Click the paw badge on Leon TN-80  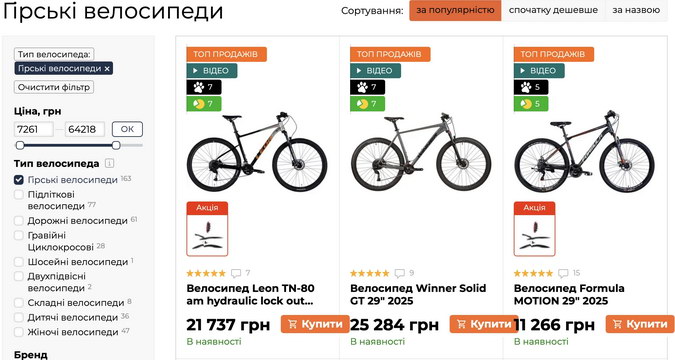(x=204, y=87)
